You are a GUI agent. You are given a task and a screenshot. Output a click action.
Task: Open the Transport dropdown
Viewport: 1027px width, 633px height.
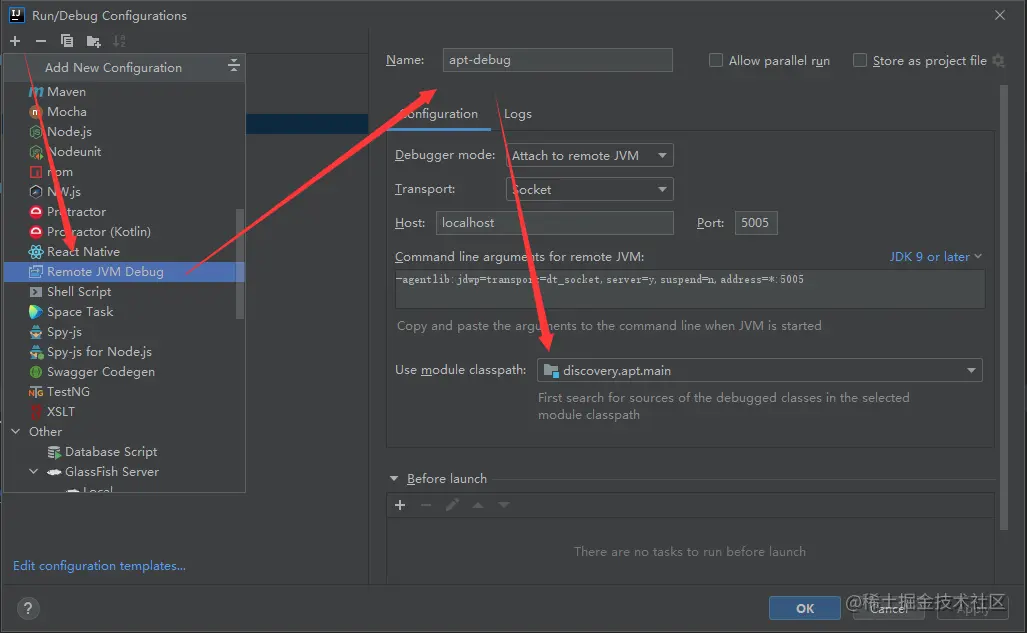tap(589, 189)
